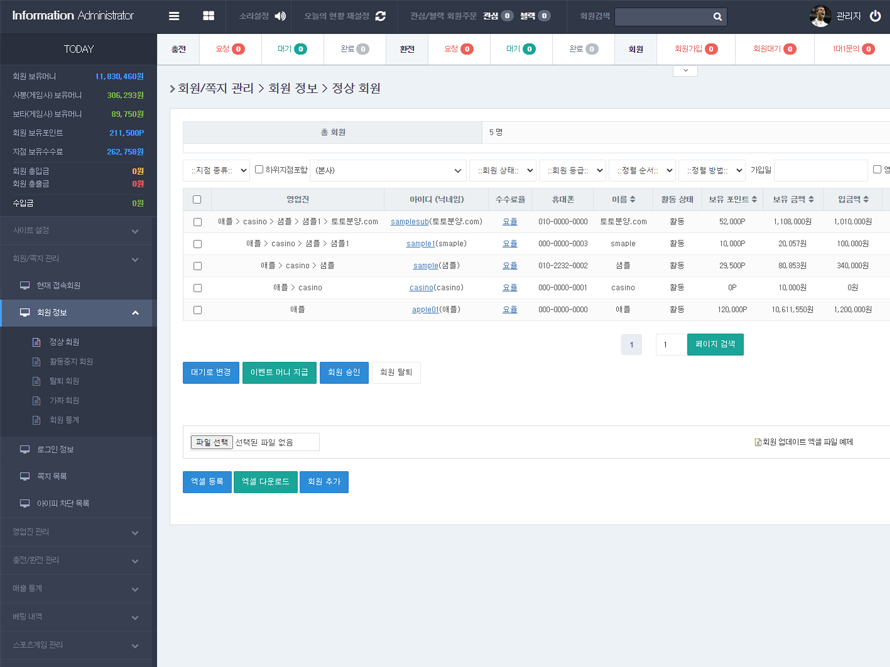Click document icon beside 활동중지 회원
The image size is (890, 667).
click(x=36, y=362)
